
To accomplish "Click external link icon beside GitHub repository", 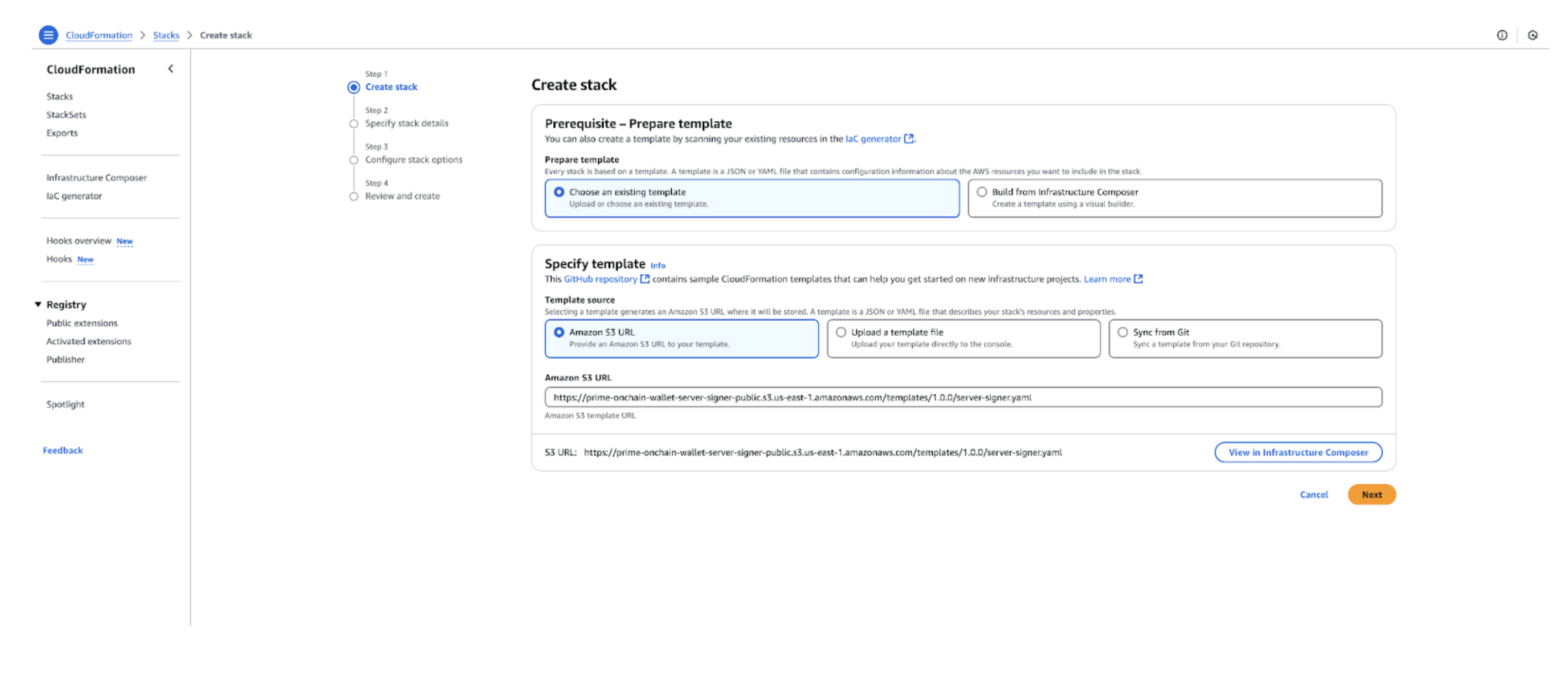I will (645, 279).
